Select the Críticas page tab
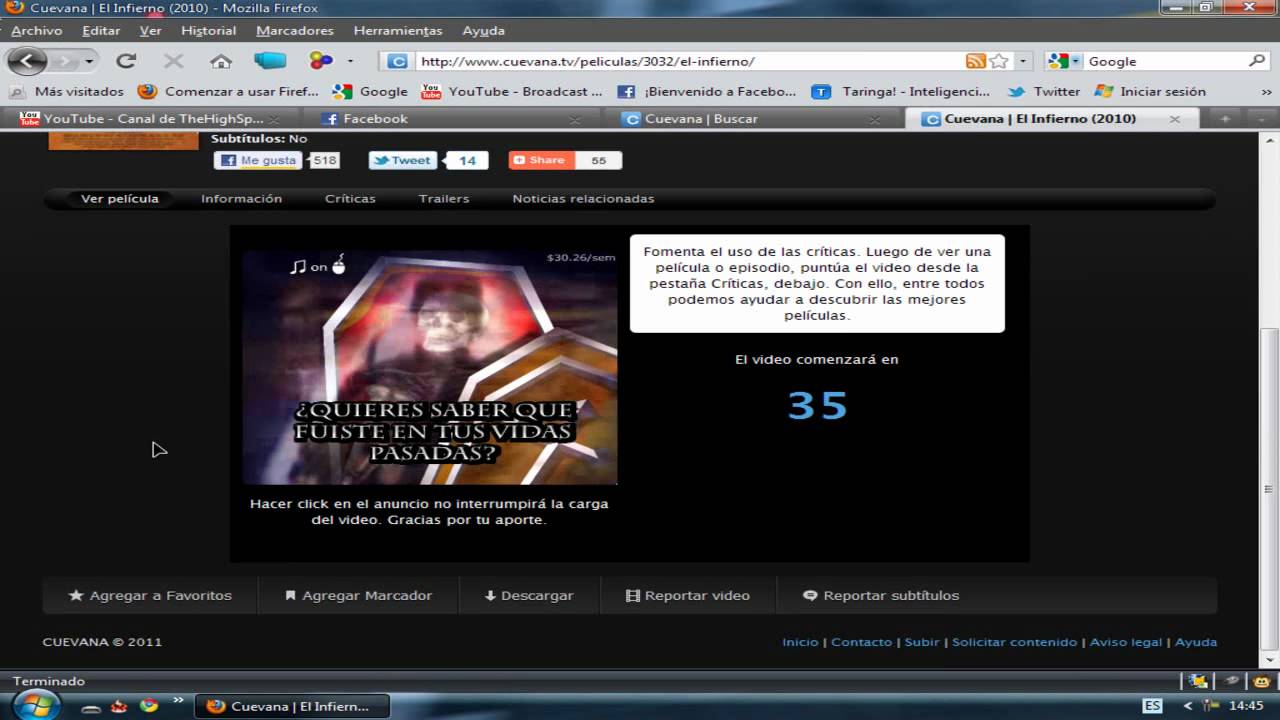 [x=350, y=199]
